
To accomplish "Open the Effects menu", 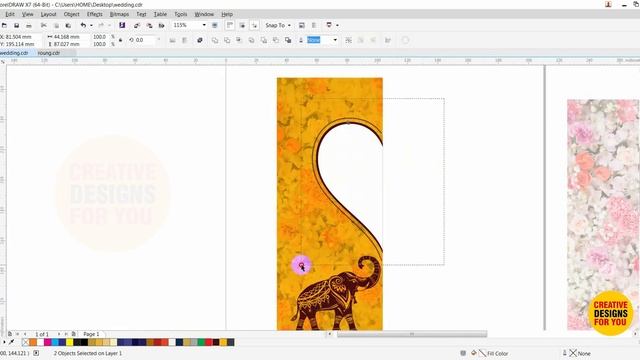I will [95, 14].
